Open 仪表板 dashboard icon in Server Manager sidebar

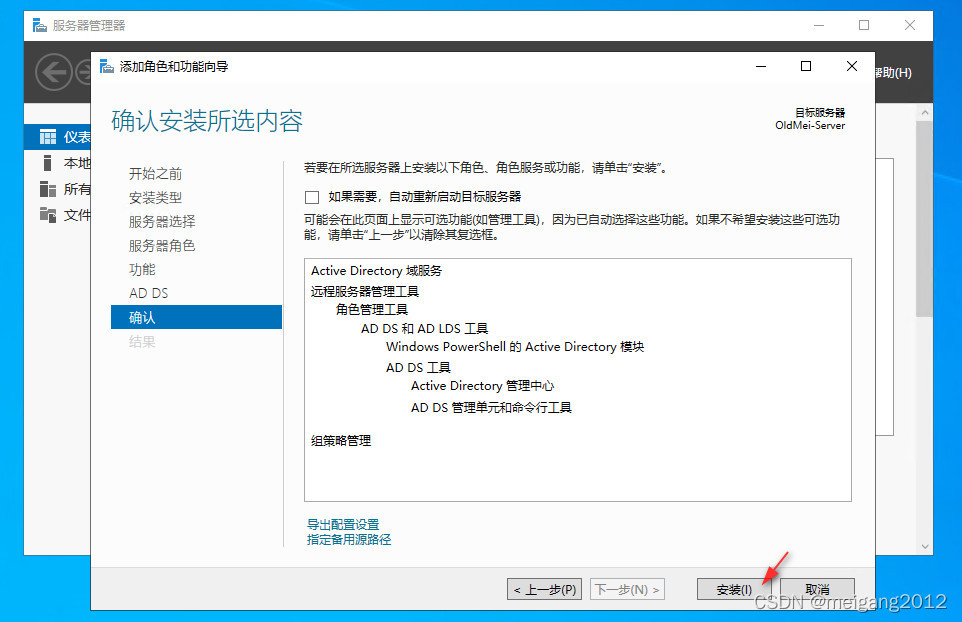(x=47, y=137)
